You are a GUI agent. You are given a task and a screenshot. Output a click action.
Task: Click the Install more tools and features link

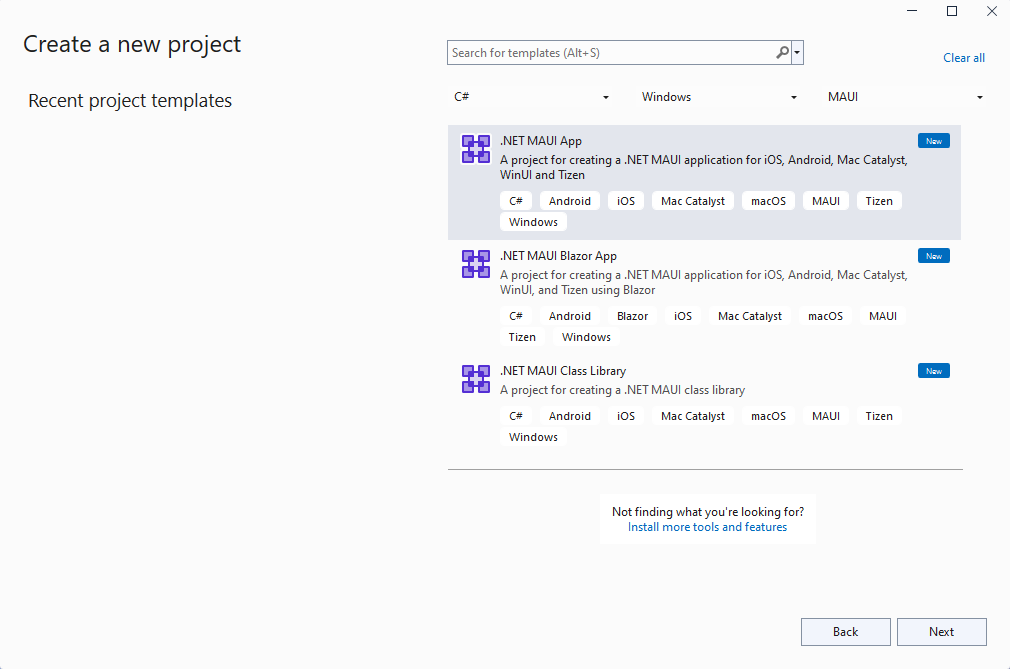(707, 526)
